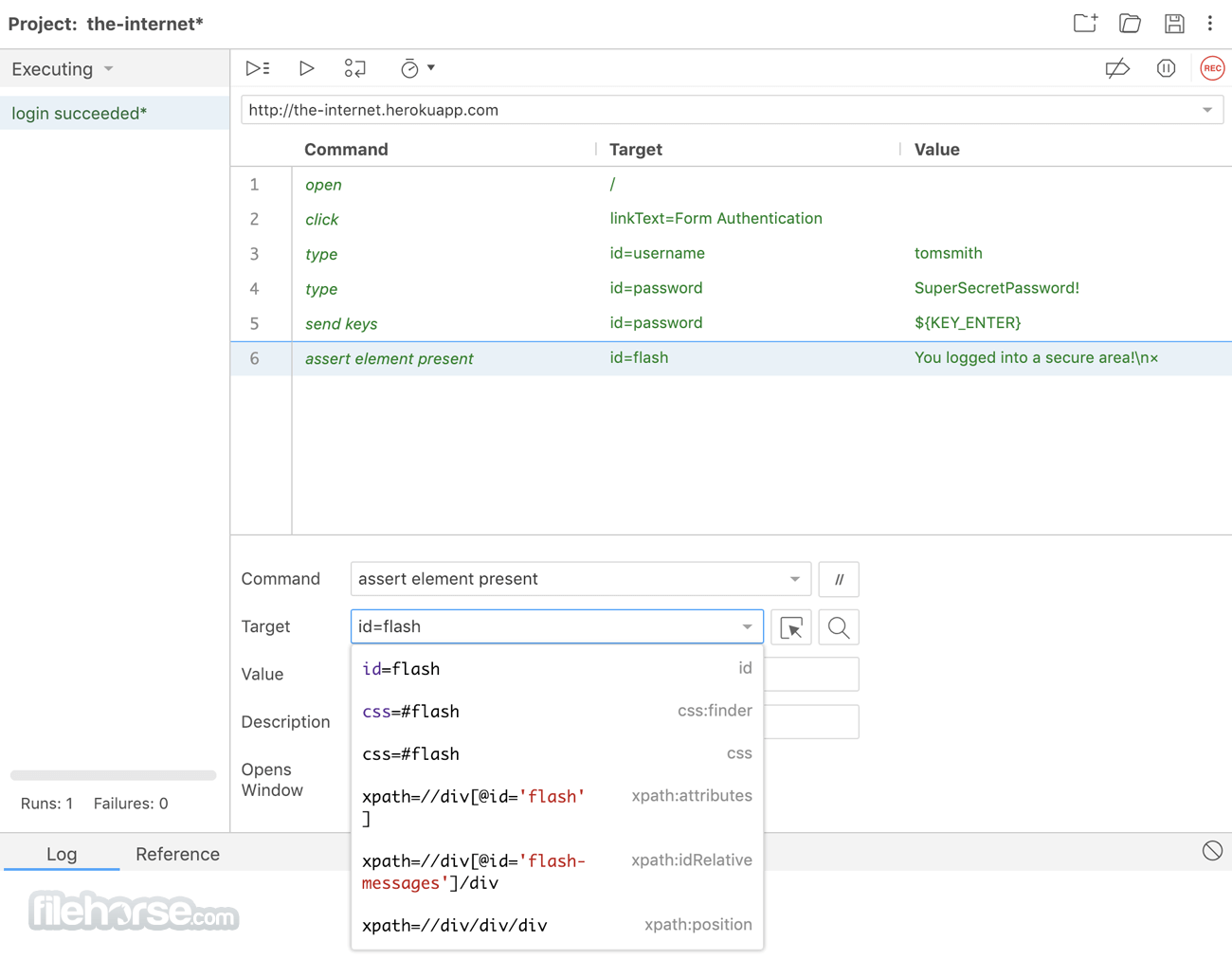Select row 2 'click' command
This screenshot has height=959, width=1232.
[x=731, y=219]
